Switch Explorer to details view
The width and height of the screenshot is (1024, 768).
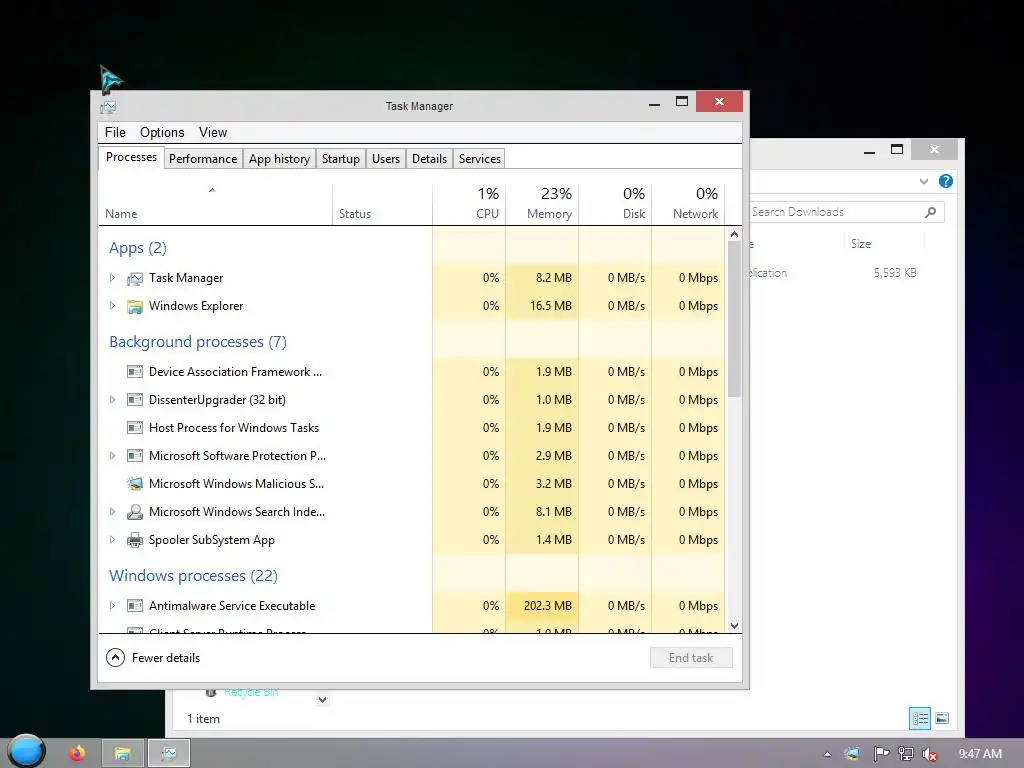coord(920,718)
